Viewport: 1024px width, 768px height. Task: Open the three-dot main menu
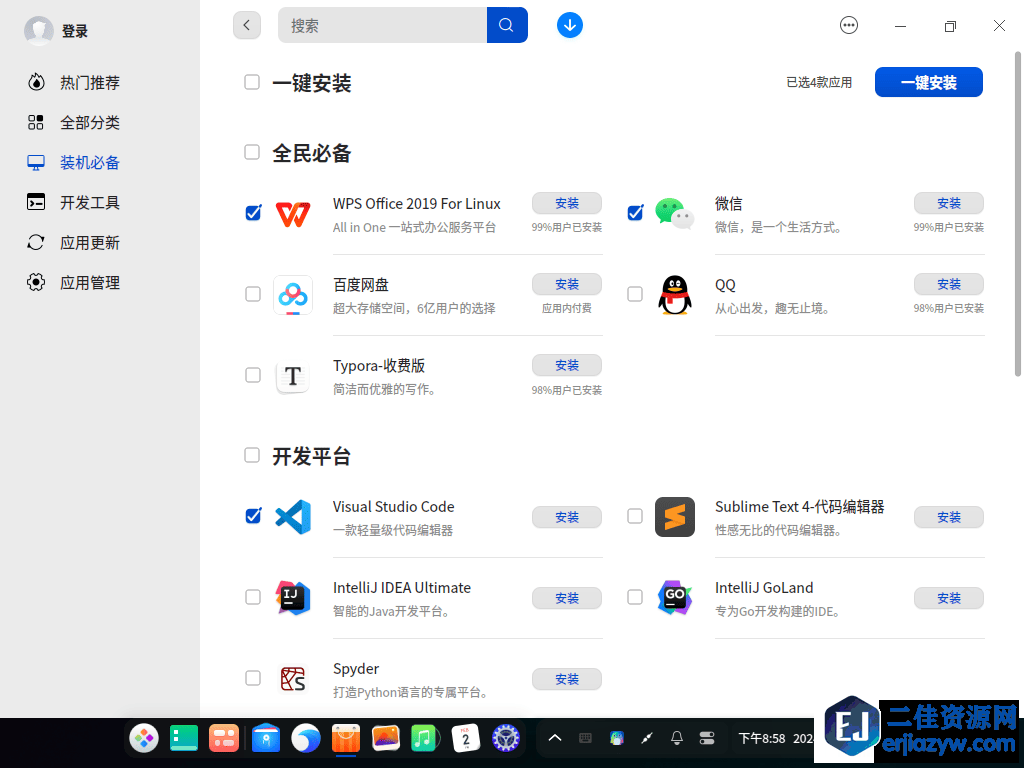[849, 26]
